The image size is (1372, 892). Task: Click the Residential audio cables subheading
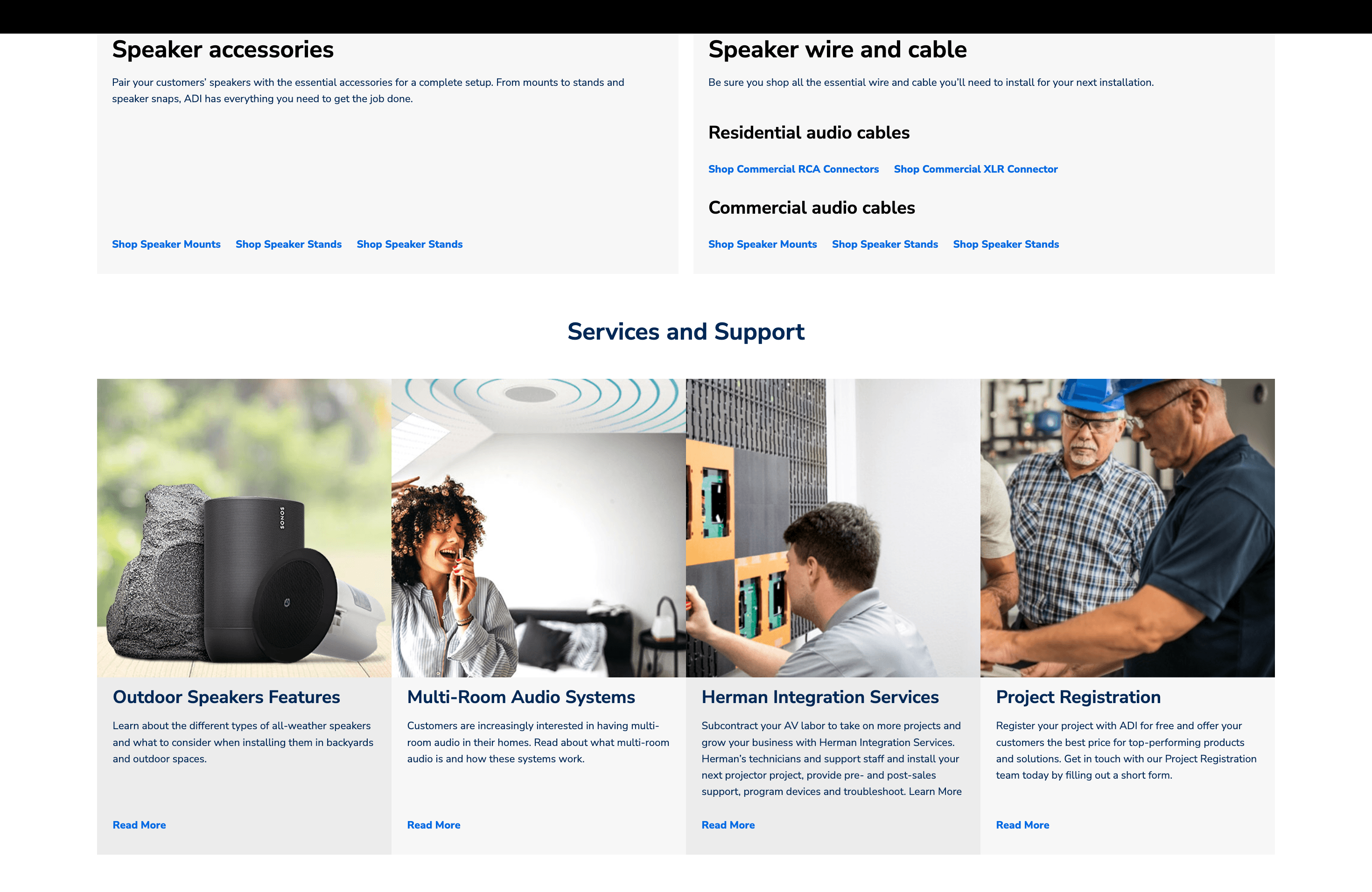[809, 133]
